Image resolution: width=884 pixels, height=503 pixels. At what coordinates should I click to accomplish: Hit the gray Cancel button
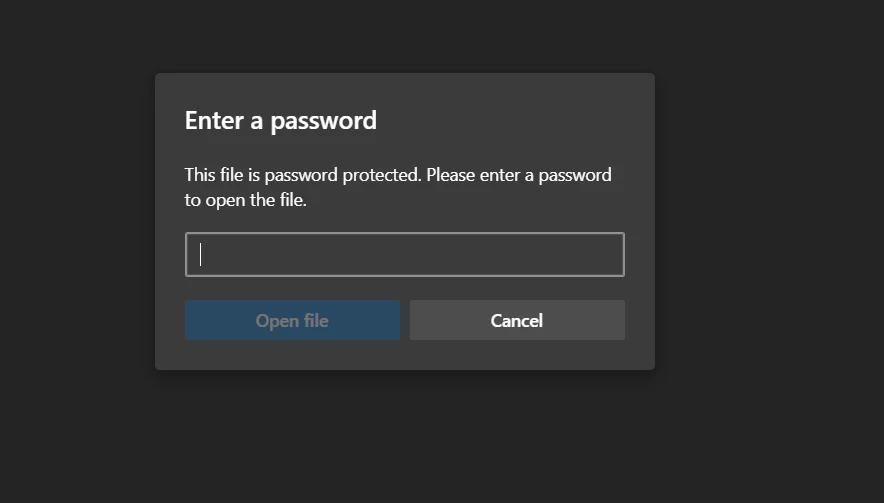pyautogui.click(x=517, y=320)
